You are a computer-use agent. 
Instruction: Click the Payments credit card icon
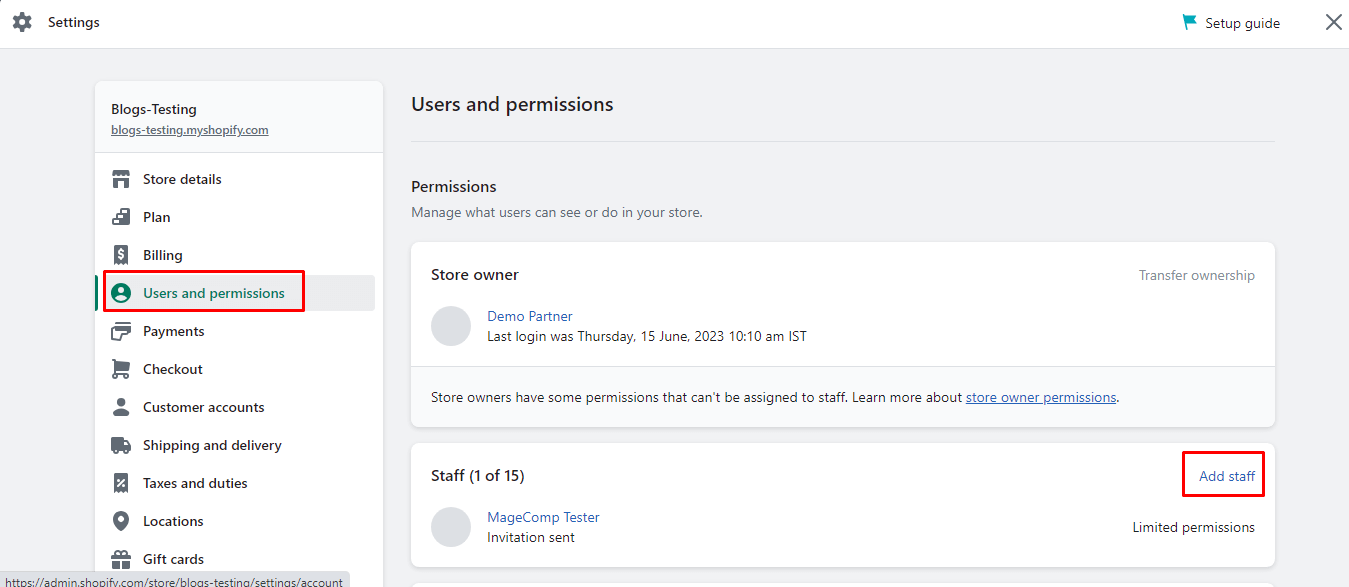(x=120, y=330)
